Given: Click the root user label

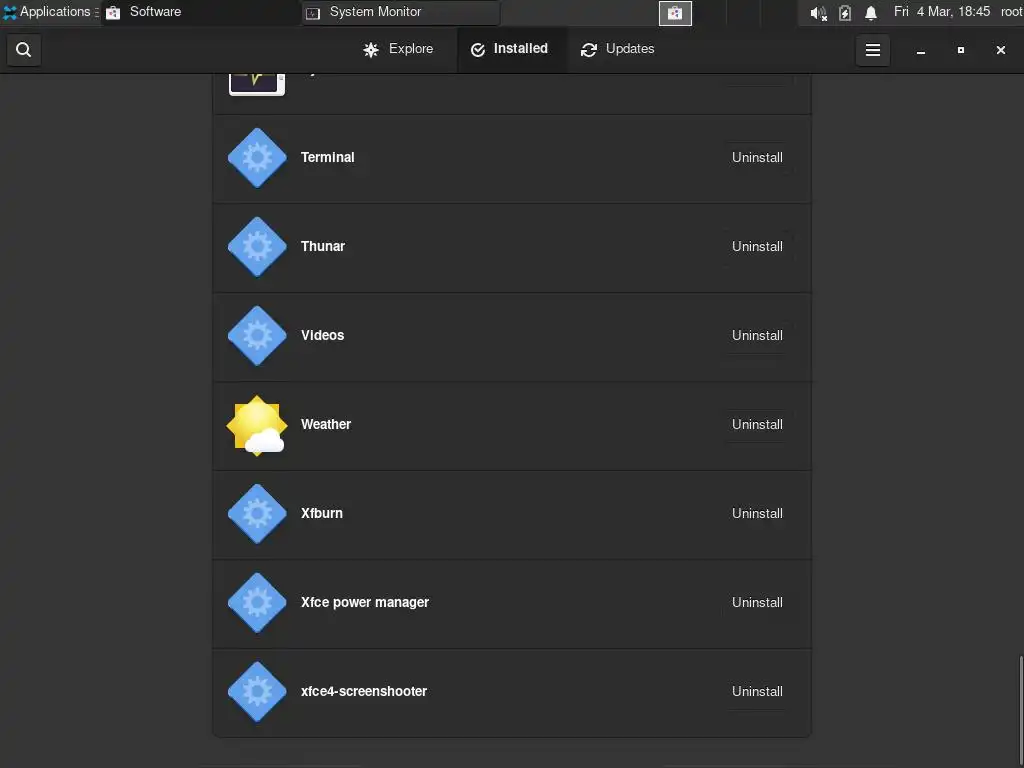Looking at the screenshot, I should pyautogui.click(x=1011, y=12).
